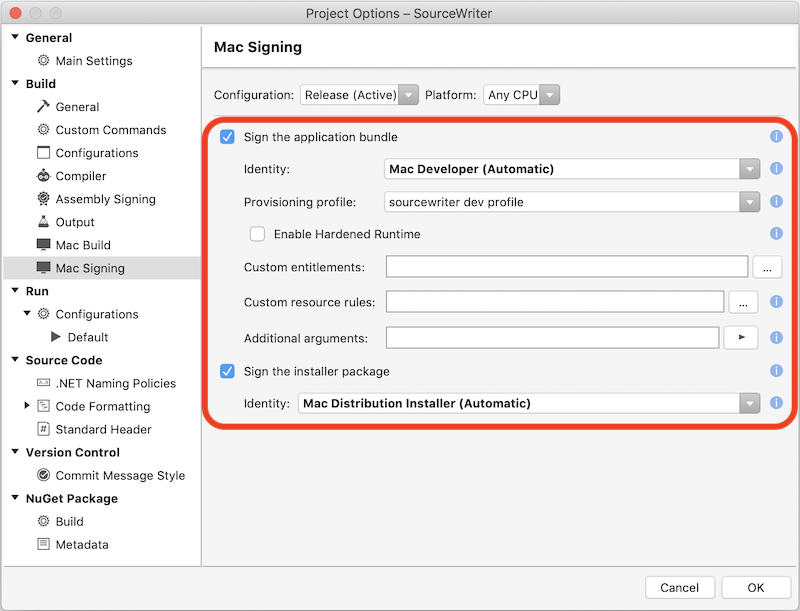
Task: Collapse the General section
Action: (15, 37)
